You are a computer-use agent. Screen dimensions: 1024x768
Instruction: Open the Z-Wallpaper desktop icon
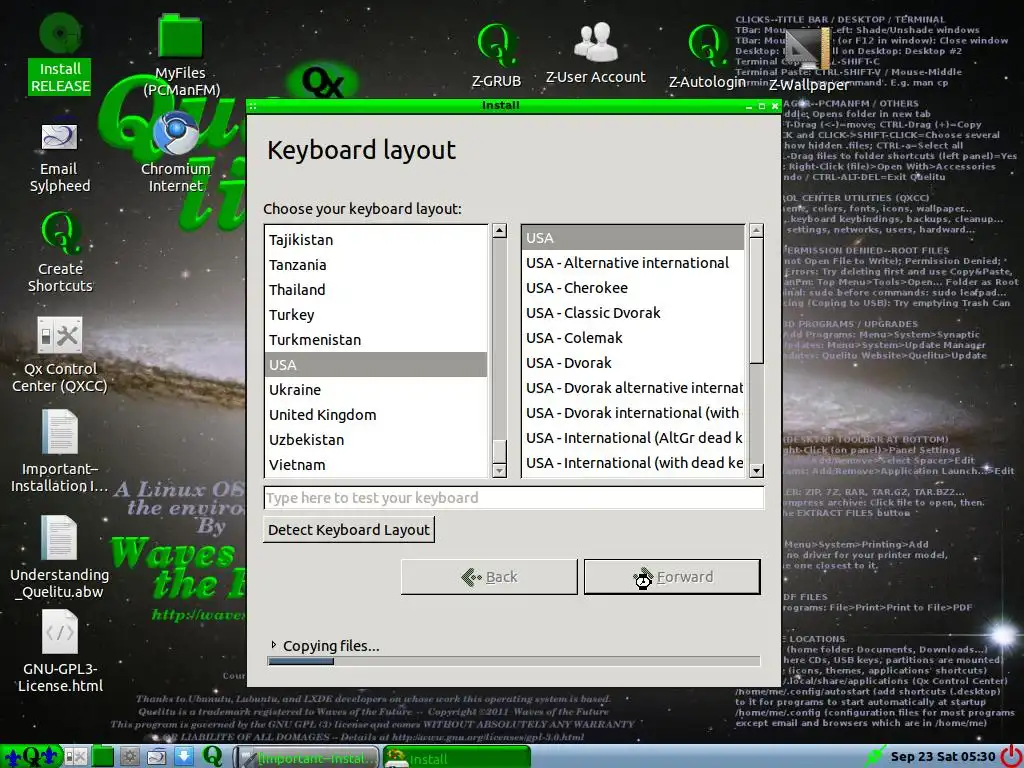tap(808, 60)
